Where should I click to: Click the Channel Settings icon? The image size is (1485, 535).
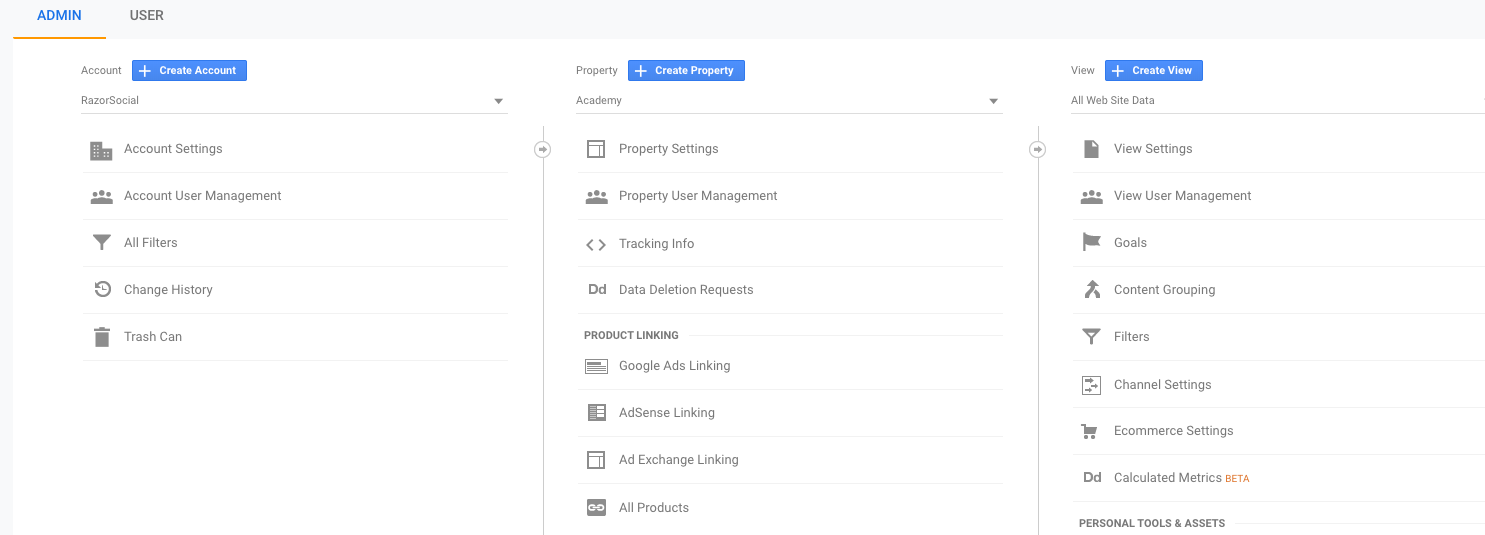1091,385
